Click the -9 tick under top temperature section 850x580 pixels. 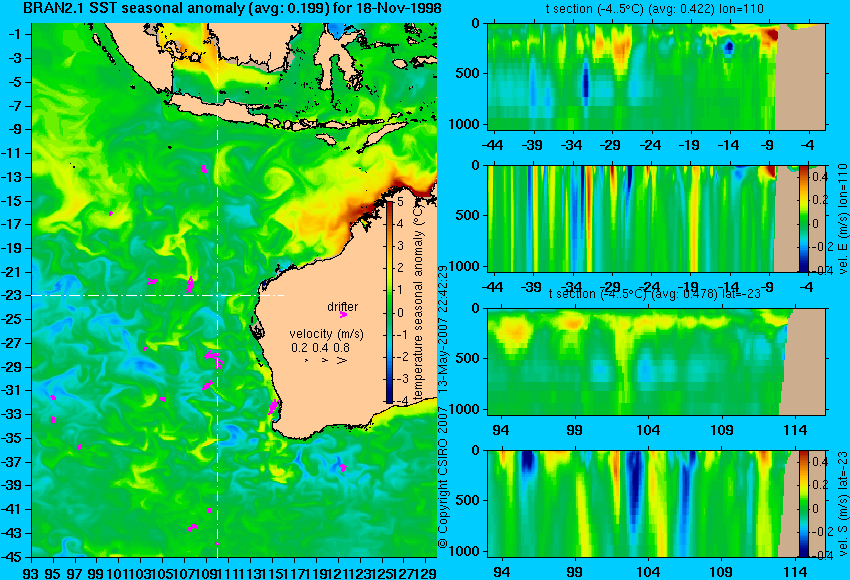[x=767, y=145]
